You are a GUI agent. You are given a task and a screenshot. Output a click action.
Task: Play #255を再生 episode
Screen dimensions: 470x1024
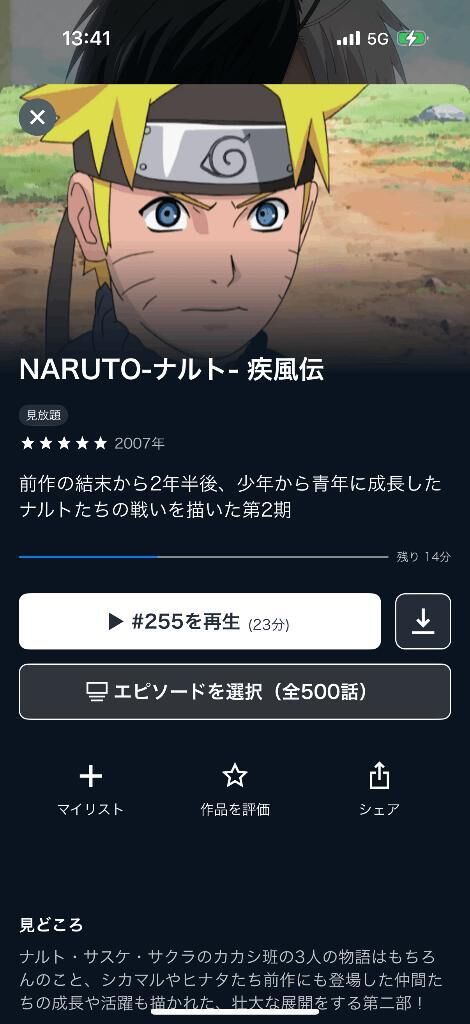click(x=200, y=621)
